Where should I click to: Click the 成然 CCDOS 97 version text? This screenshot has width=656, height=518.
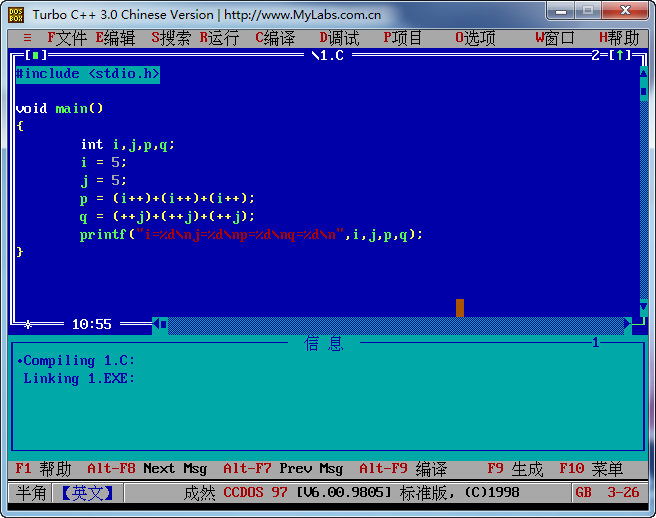(x=351, y=493)
